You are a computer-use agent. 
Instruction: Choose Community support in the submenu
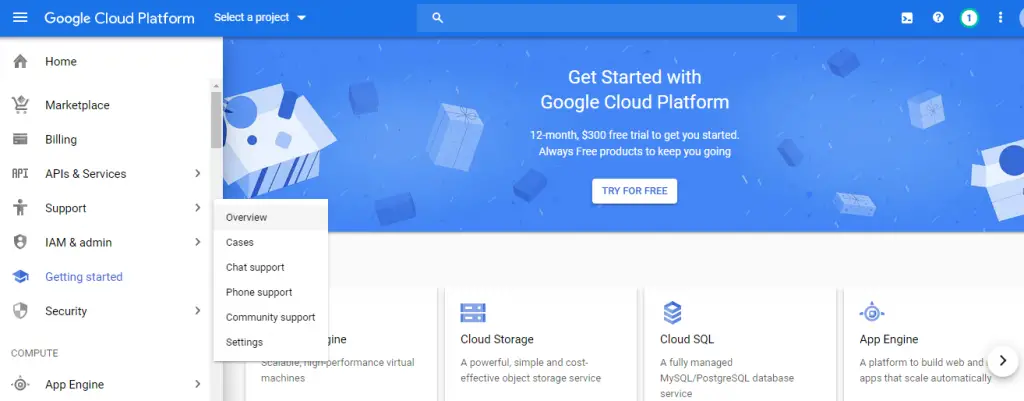pyautogui.click(x=270, y=317)
